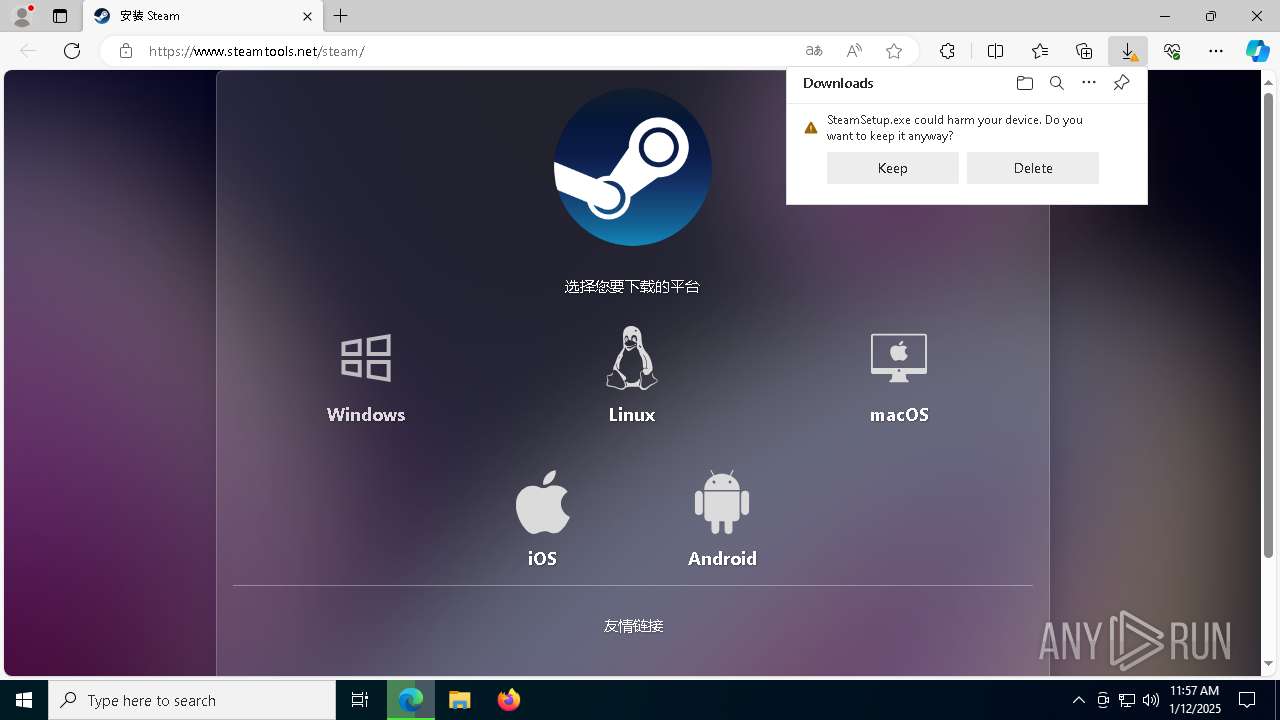
Task: Open the Favorites list
Action: point(1040,51)
